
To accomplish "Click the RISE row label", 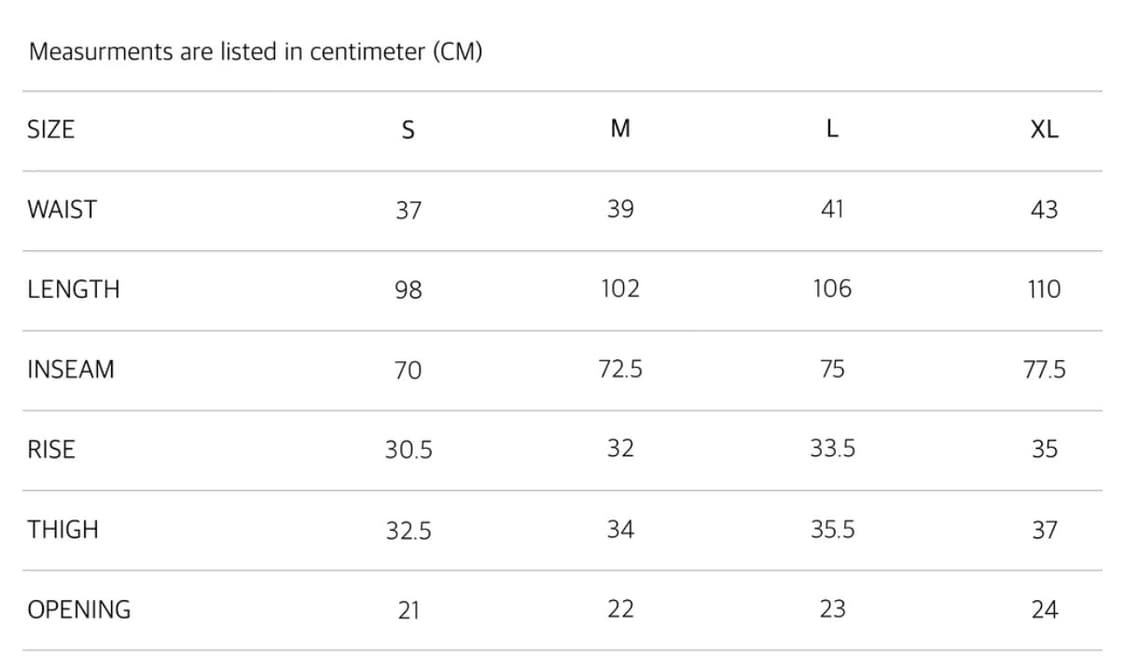I will click(51, 449).
